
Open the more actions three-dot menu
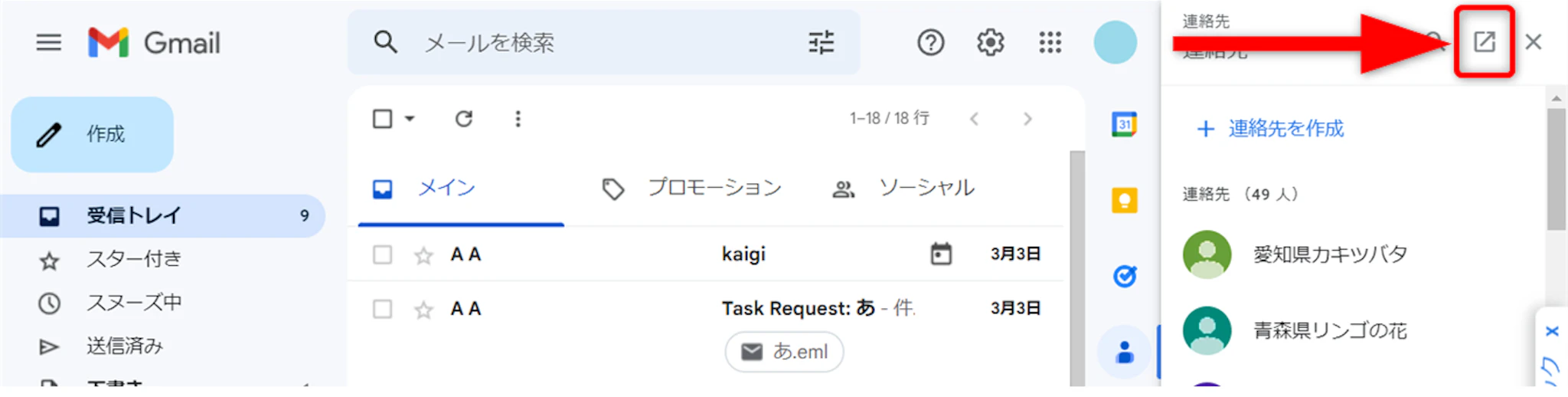point(518,119)
